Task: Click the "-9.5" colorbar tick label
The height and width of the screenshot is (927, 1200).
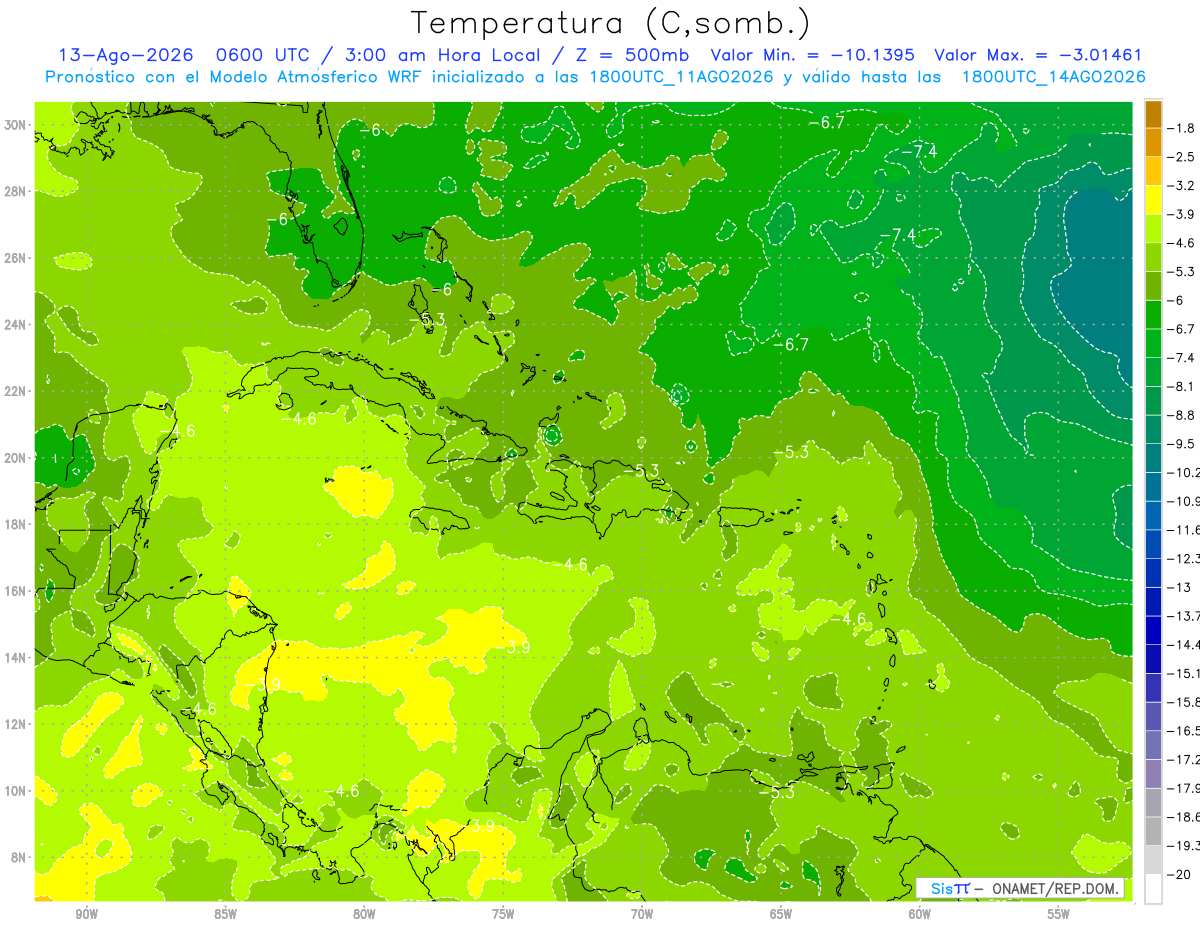Action: pos(1183,444)
